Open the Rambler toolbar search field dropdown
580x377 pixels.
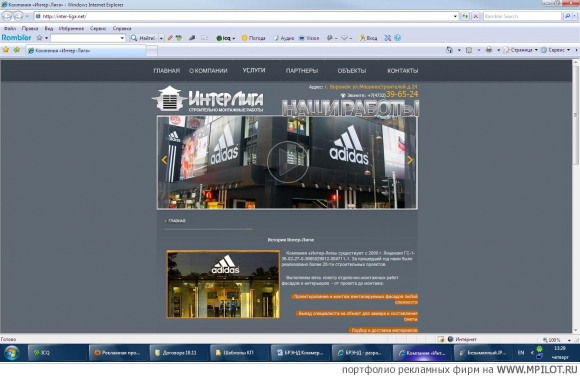coord(122,38)
